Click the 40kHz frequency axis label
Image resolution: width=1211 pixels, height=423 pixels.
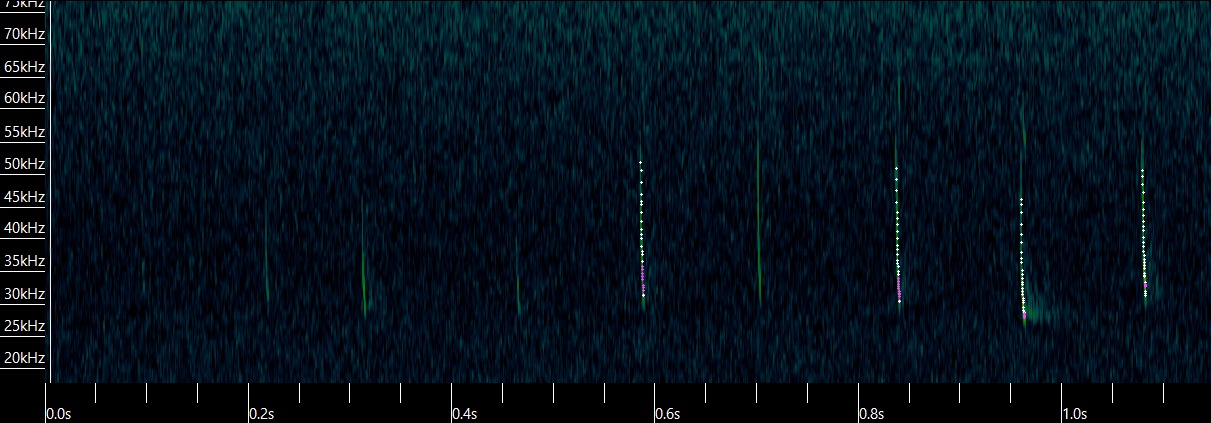(24, 228)
